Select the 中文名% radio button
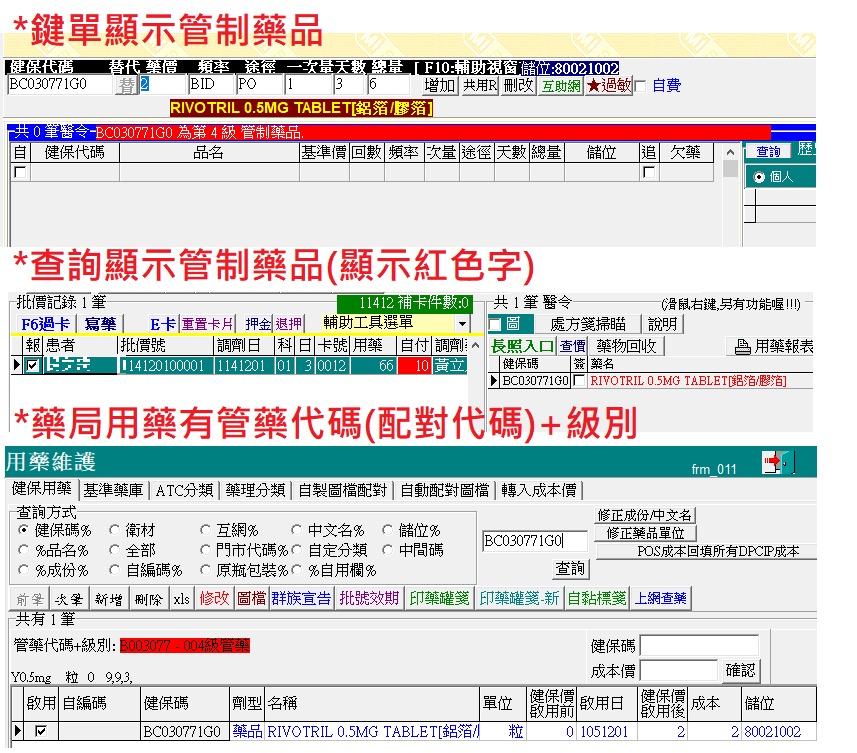 pyautogui.click(x=297, y=531)
